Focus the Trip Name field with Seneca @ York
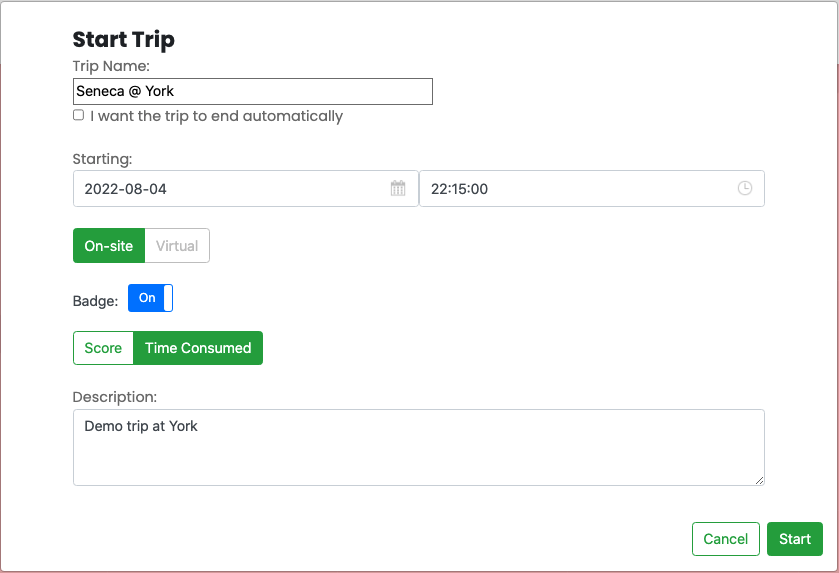The height and width of the screenshot is (573, 839). pyautogui.click(x=253, y=91)
